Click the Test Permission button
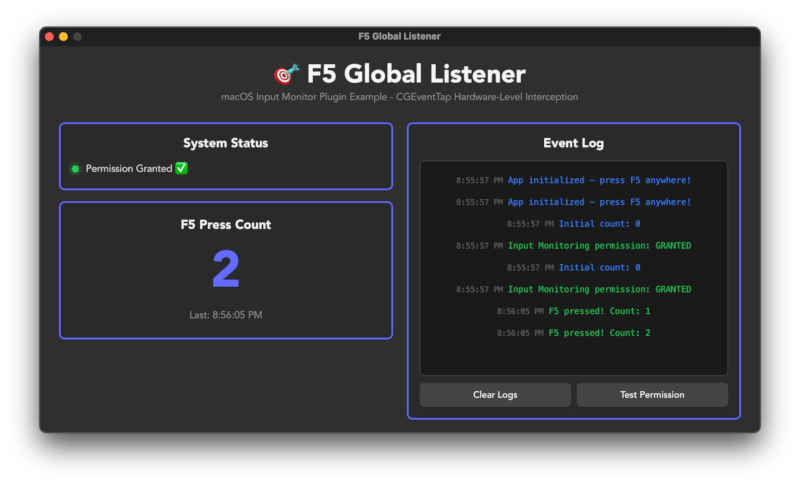 point(652,395)
